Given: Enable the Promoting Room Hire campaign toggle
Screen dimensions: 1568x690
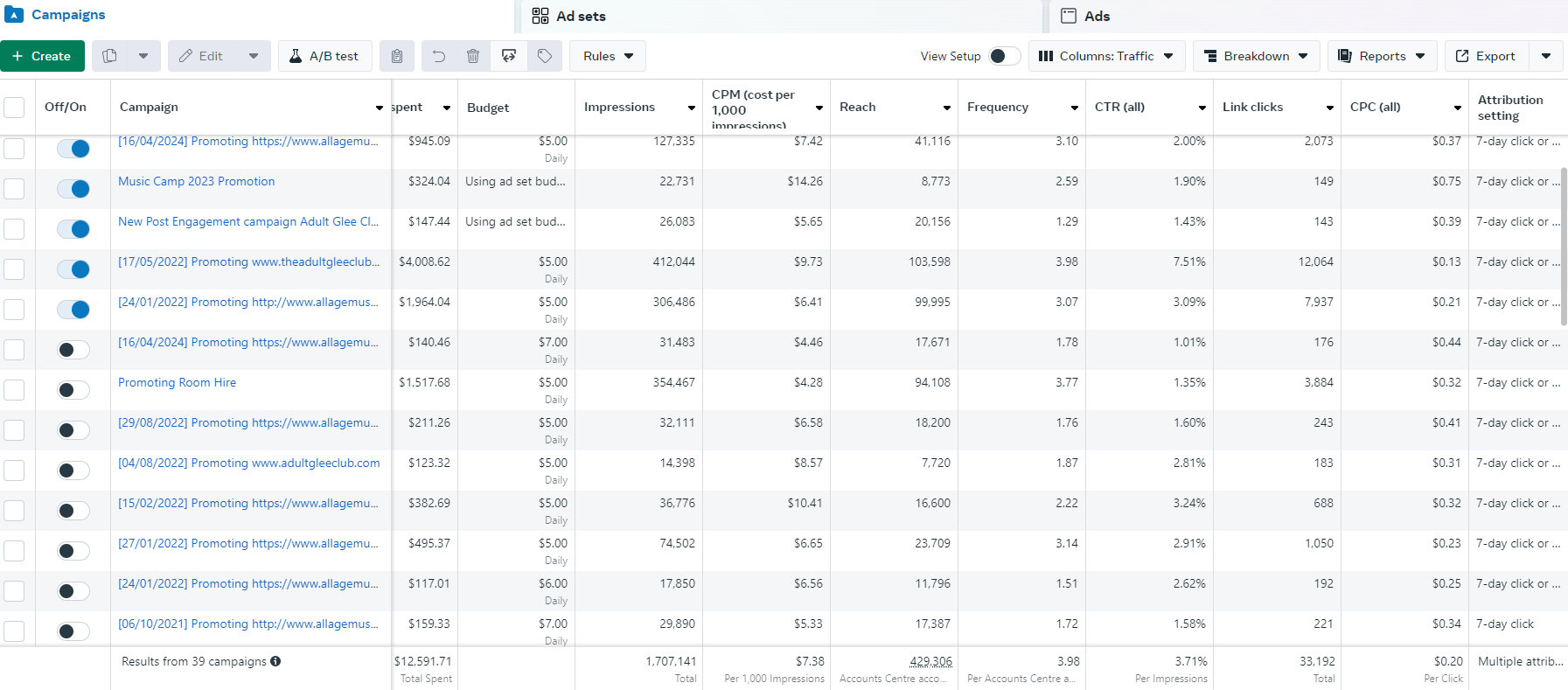Looking at the screenshot, I should tap(73, 390).
